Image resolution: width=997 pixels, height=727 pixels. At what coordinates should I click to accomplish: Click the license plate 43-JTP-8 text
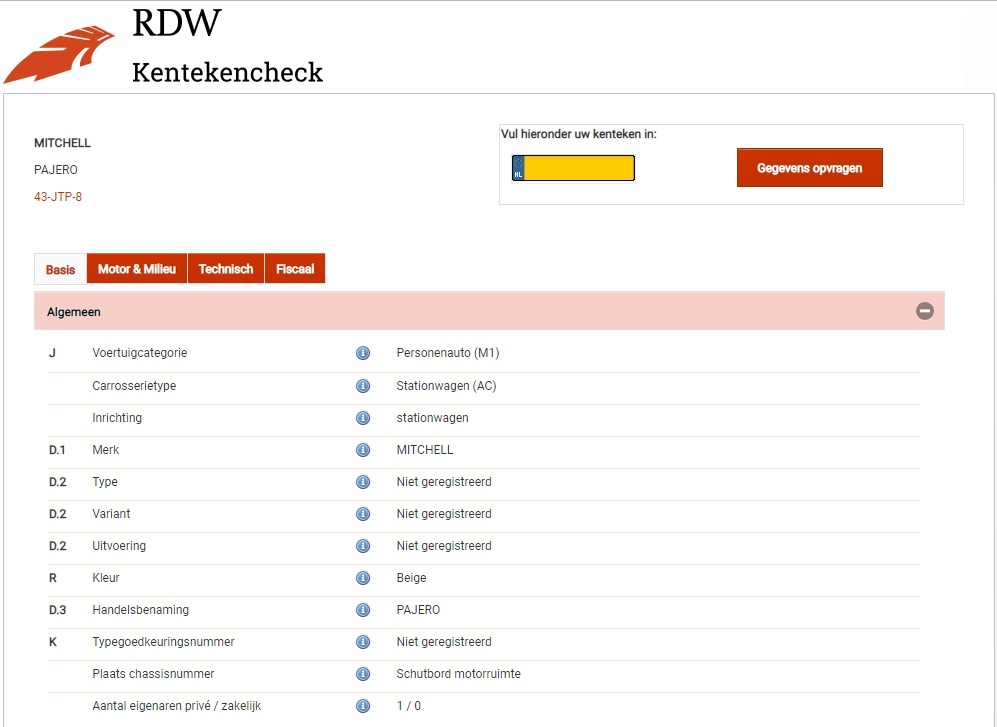[x=58, y=197]
